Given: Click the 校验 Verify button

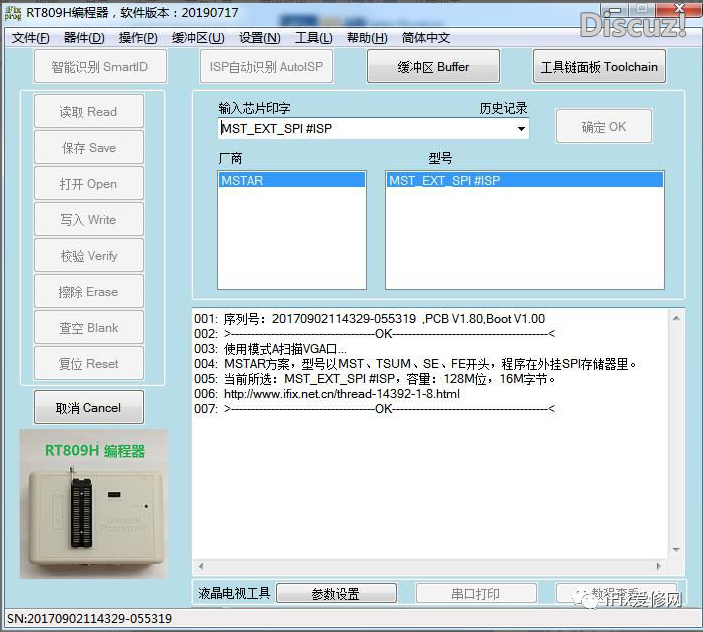Looking at the screenshot, I should [89, 255].
